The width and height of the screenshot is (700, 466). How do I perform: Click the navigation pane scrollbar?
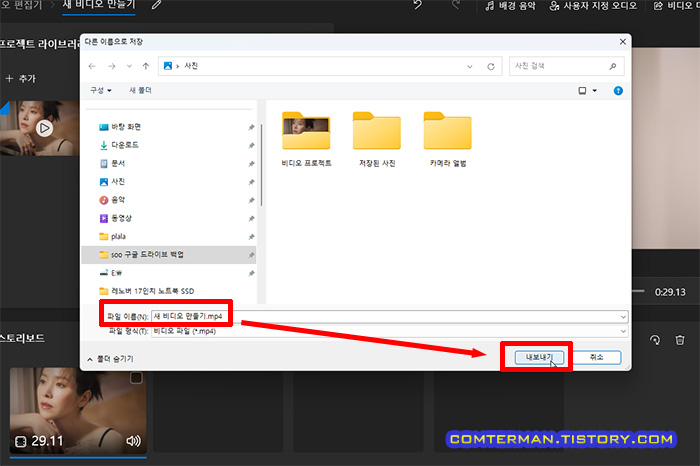261,165
